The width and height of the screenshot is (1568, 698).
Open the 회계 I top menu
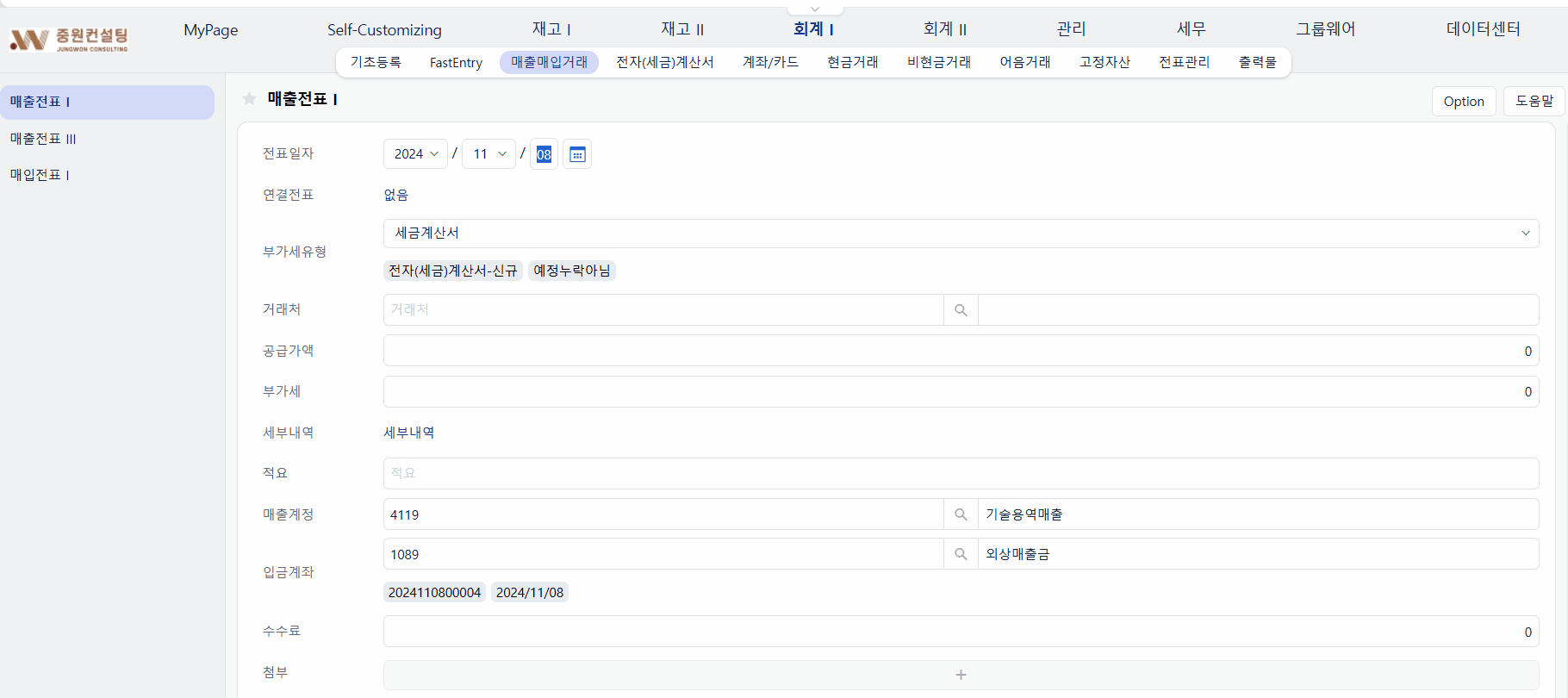pos(813,29)
